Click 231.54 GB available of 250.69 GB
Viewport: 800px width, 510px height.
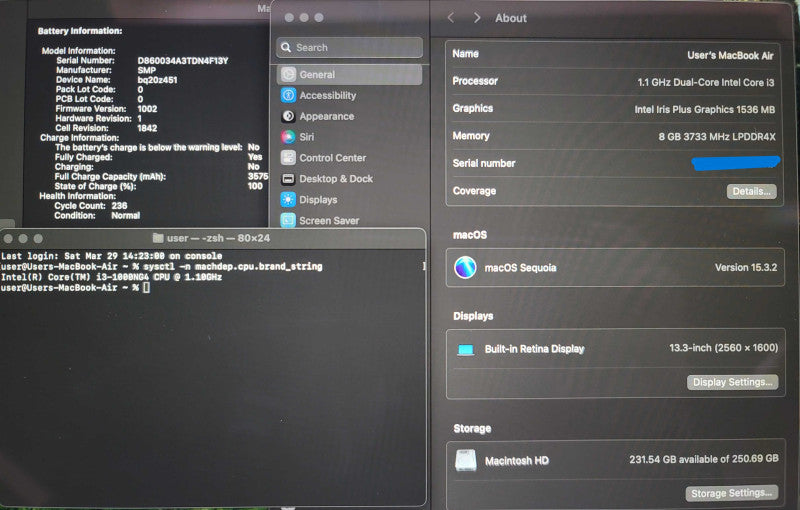[x=704, y=459]
